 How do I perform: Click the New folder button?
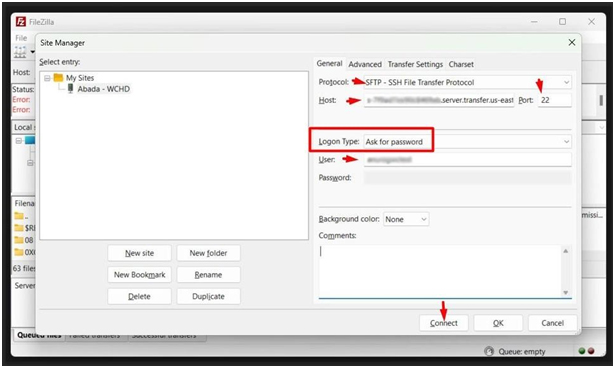[208, 253]
